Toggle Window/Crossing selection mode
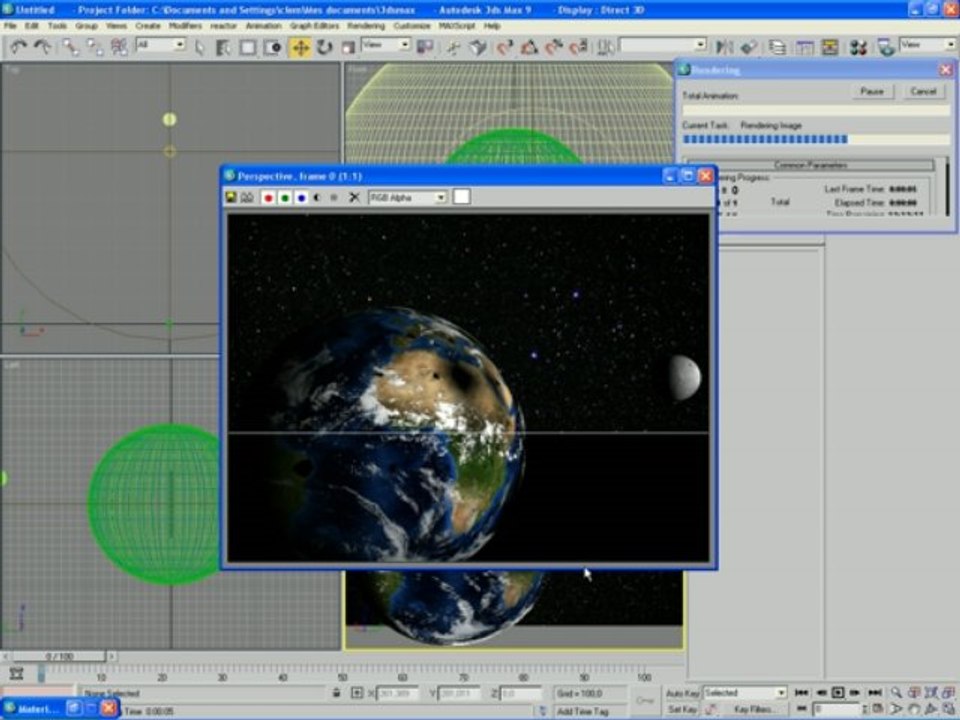 [x=272, y=47]
